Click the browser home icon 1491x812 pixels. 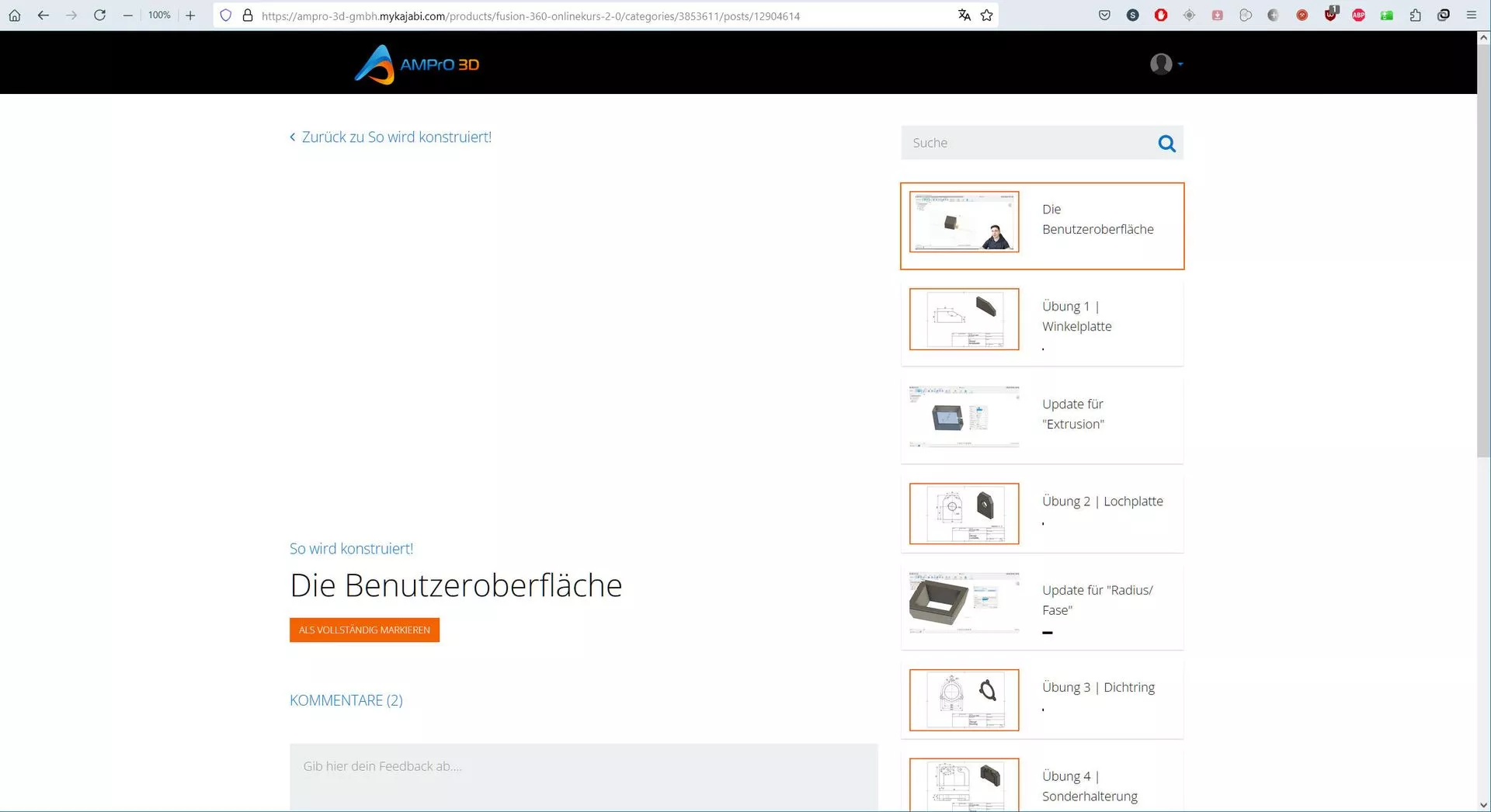click(x=15, y=16)
